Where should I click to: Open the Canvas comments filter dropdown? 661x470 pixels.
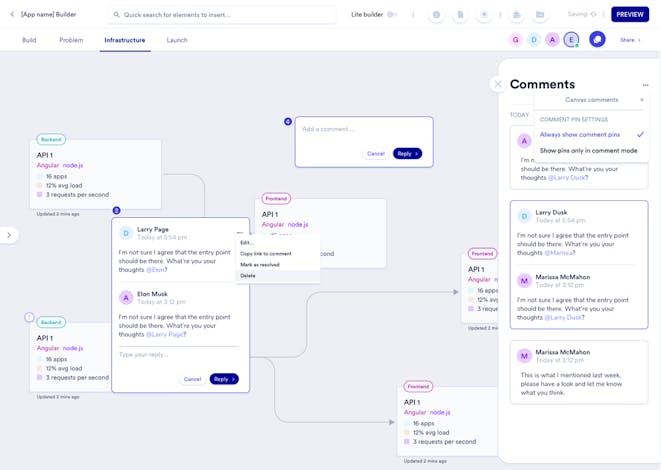591,100
